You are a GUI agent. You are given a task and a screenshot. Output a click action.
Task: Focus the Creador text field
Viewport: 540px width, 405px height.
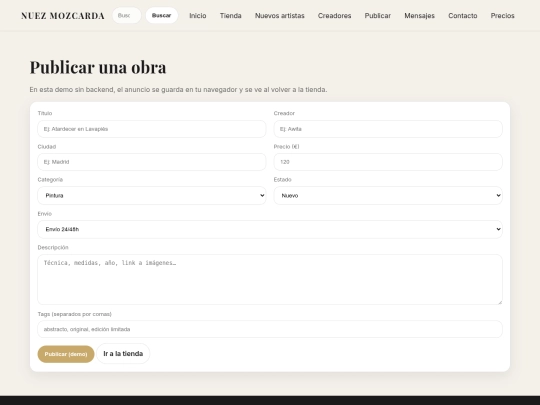pyautogui.click(x=388, y=129)
